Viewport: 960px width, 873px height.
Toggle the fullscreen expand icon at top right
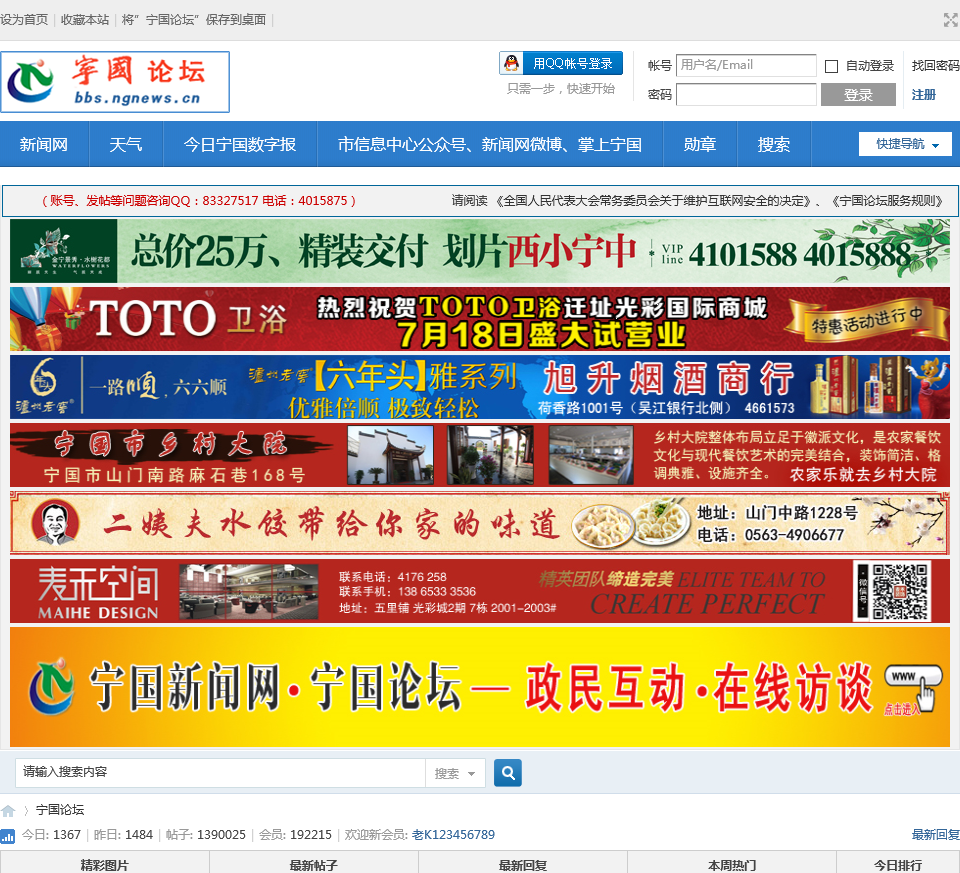pos(950,20)
